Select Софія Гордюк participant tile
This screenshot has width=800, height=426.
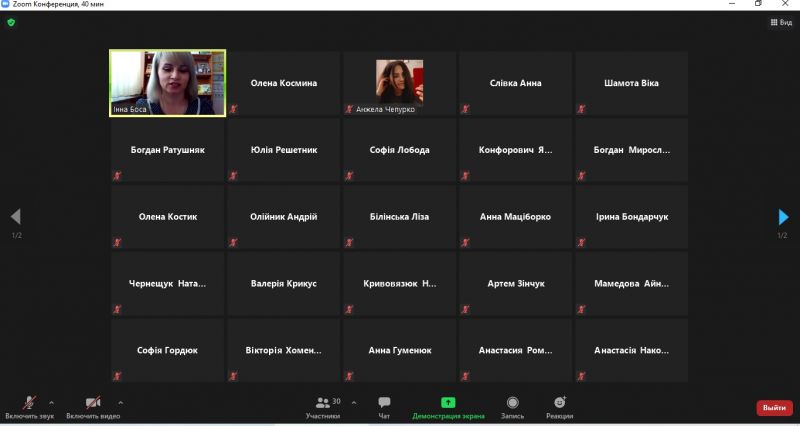click(167, 350)
